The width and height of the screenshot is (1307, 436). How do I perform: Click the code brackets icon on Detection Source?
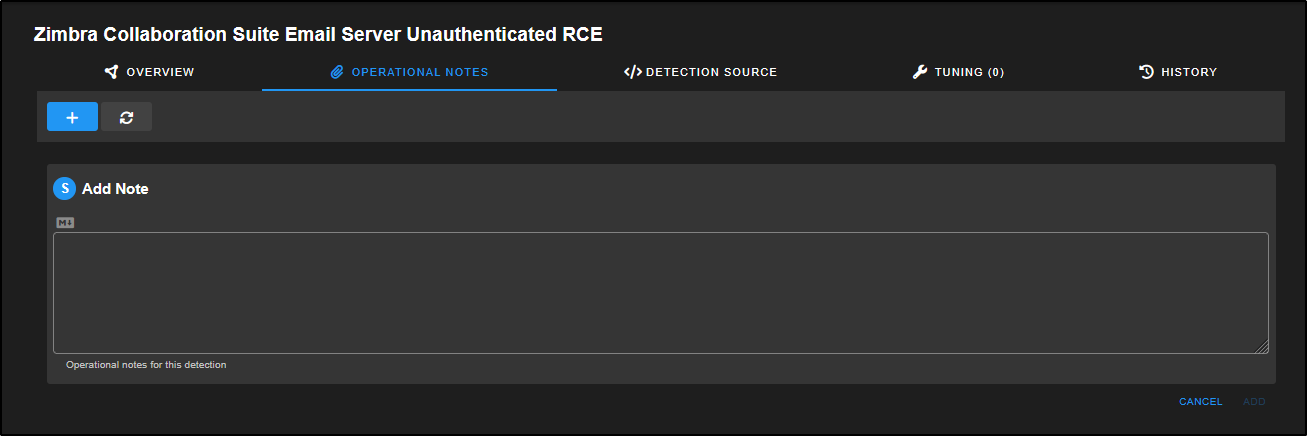click(x=632, y=72)
